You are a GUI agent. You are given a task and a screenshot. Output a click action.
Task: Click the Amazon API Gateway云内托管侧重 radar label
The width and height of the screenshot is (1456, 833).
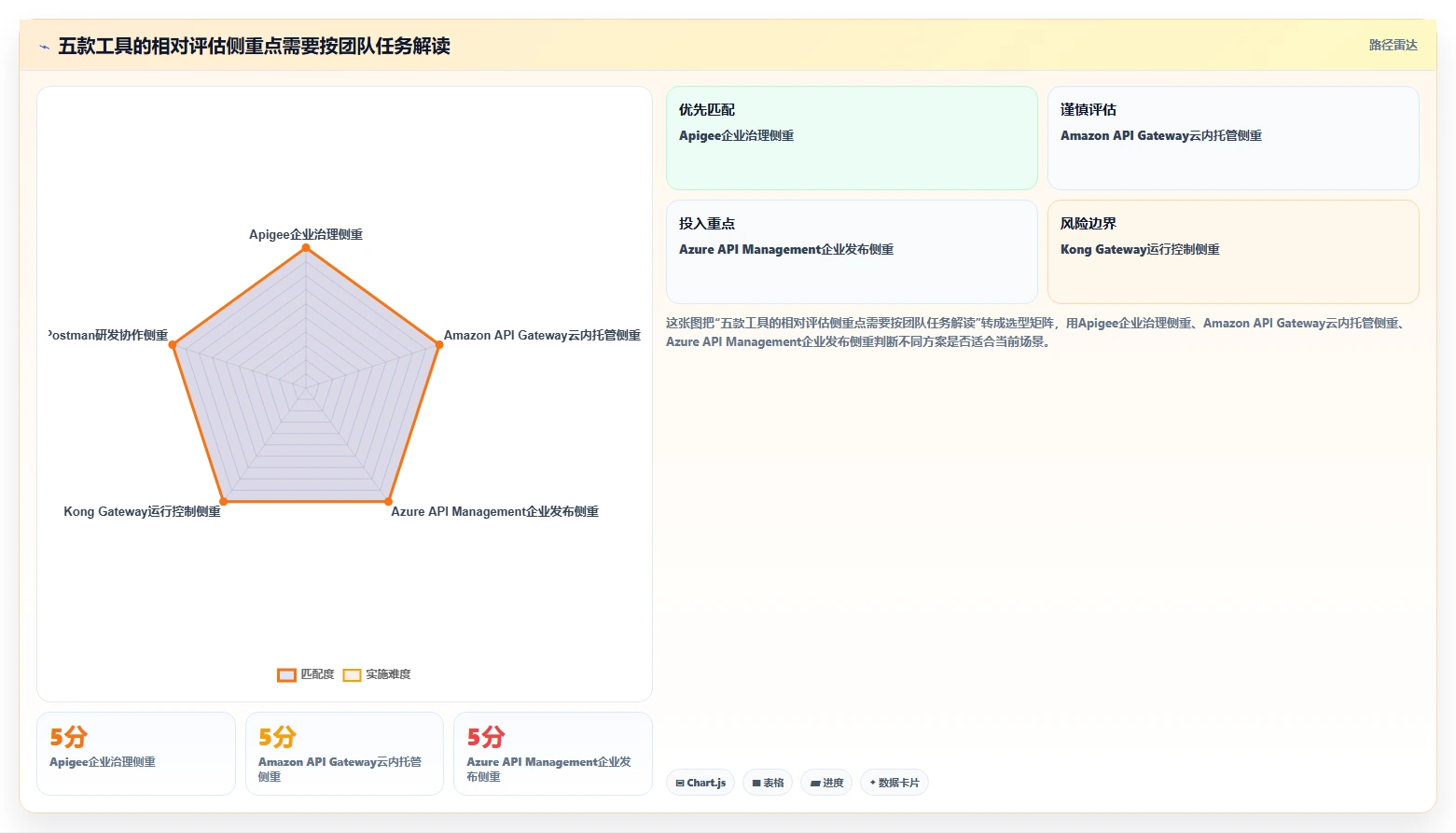[542, 335]
